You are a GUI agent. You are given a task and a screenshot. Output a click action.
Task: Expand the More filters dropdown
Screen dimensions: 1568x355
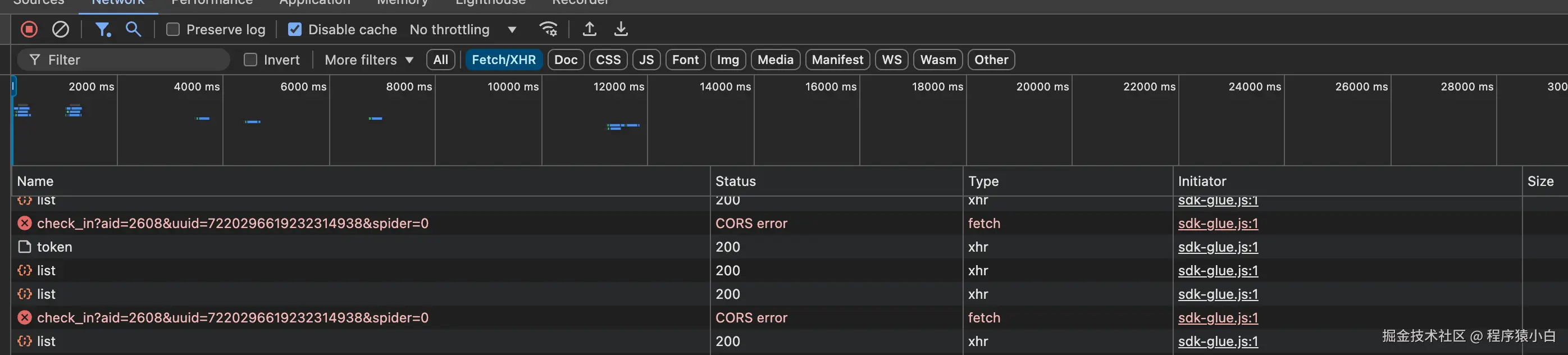[369, 60]
